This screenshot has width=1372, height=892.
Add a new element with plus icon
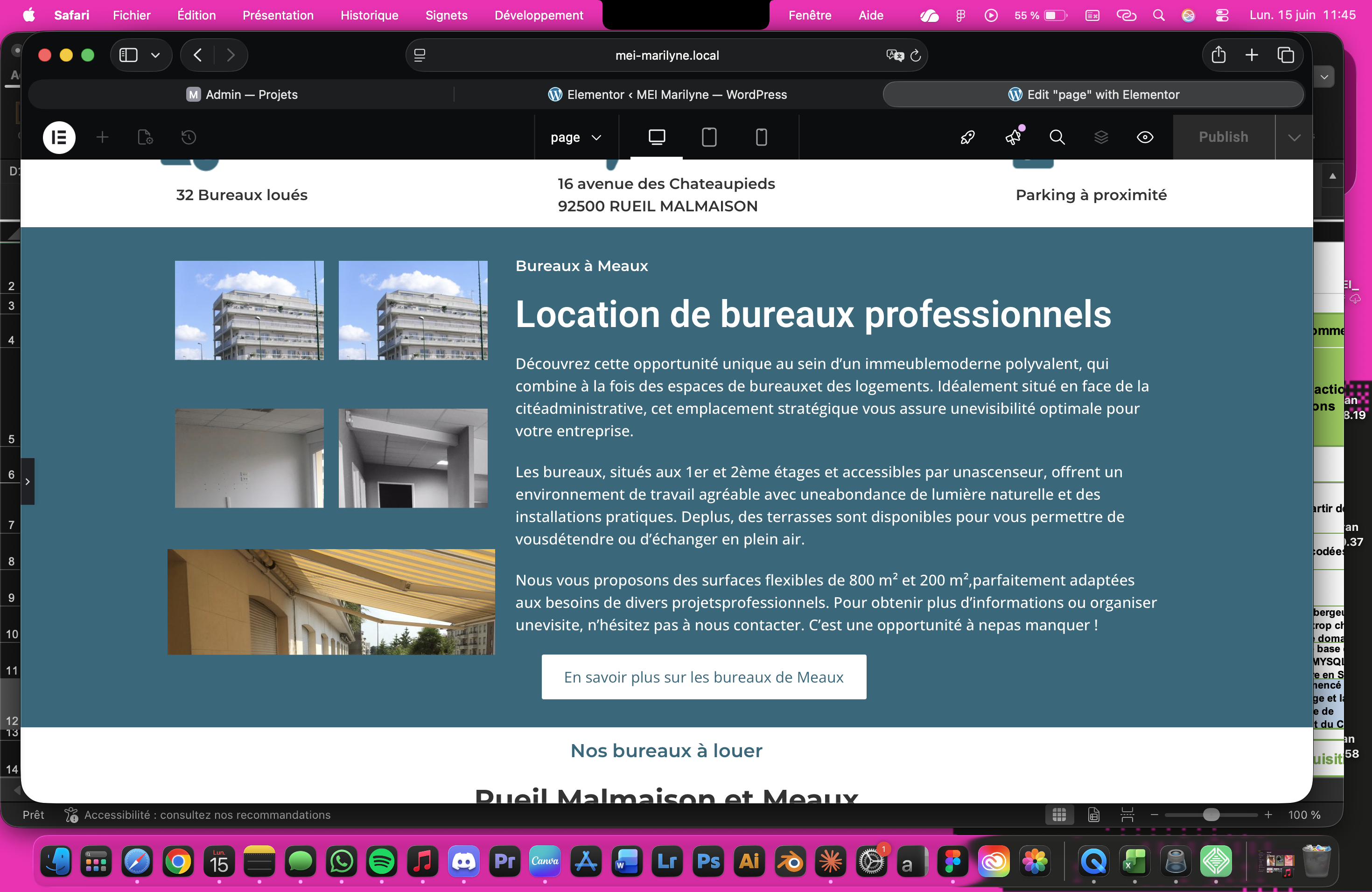point(103,137)
